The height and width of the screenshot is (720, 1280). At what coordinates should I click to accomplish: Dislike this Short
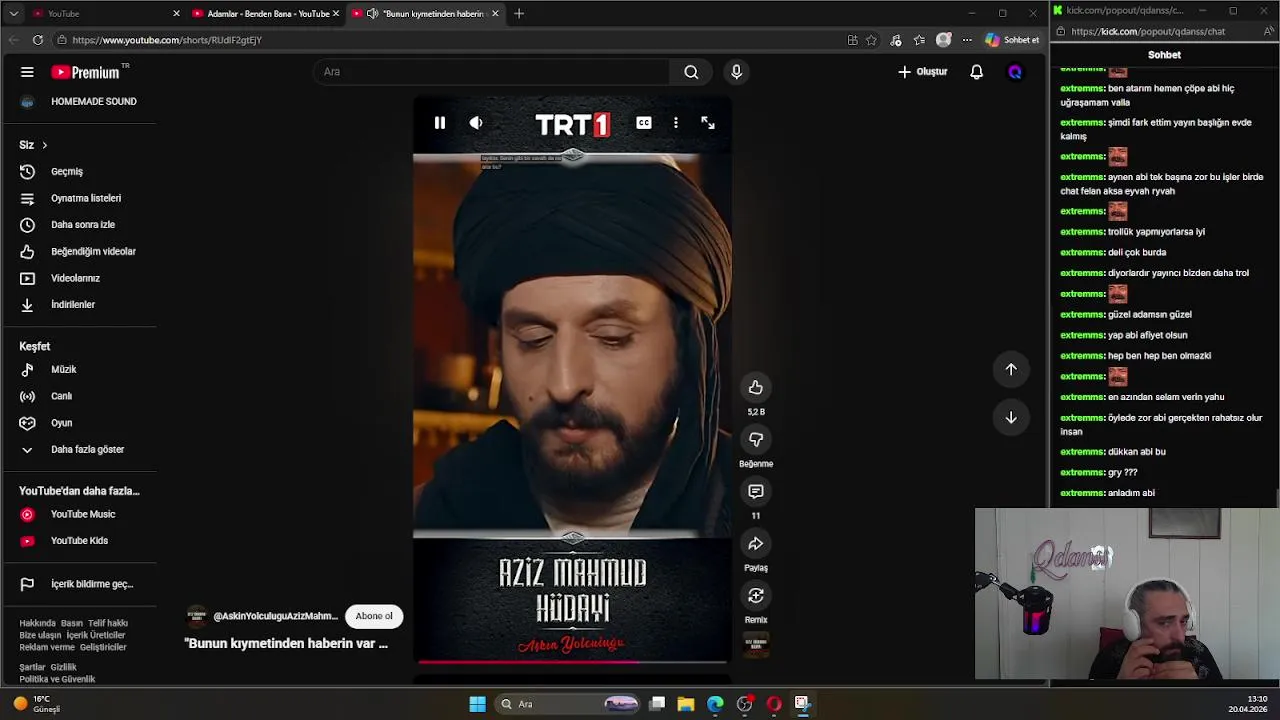click(756, 440)
